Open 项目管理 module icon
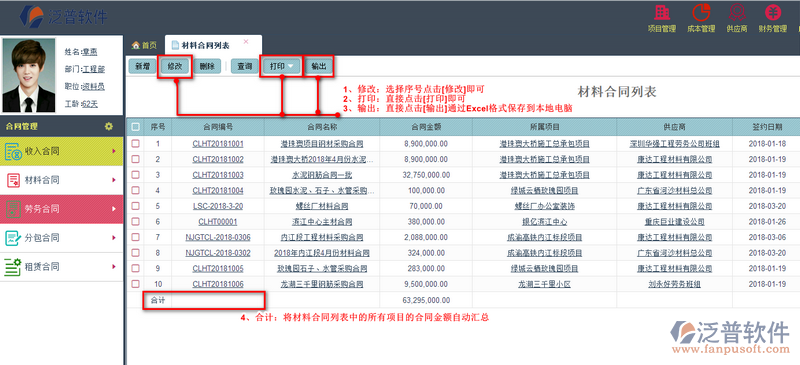This screenshot has width=800, height=365. pos(662,13)
